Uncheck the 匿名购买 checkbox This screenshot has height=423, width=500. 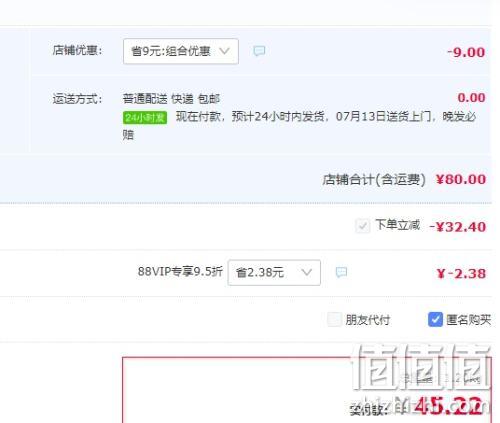[x=435, y=319]
